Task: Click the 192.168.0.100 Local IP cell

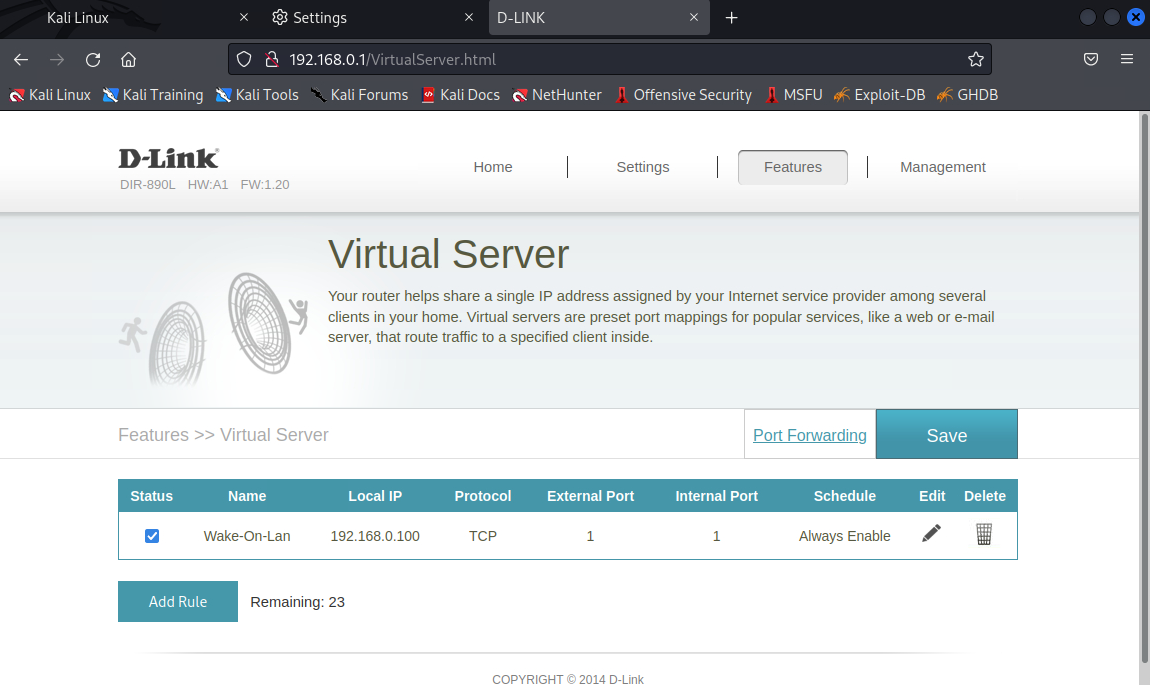Action: [375, 536]
